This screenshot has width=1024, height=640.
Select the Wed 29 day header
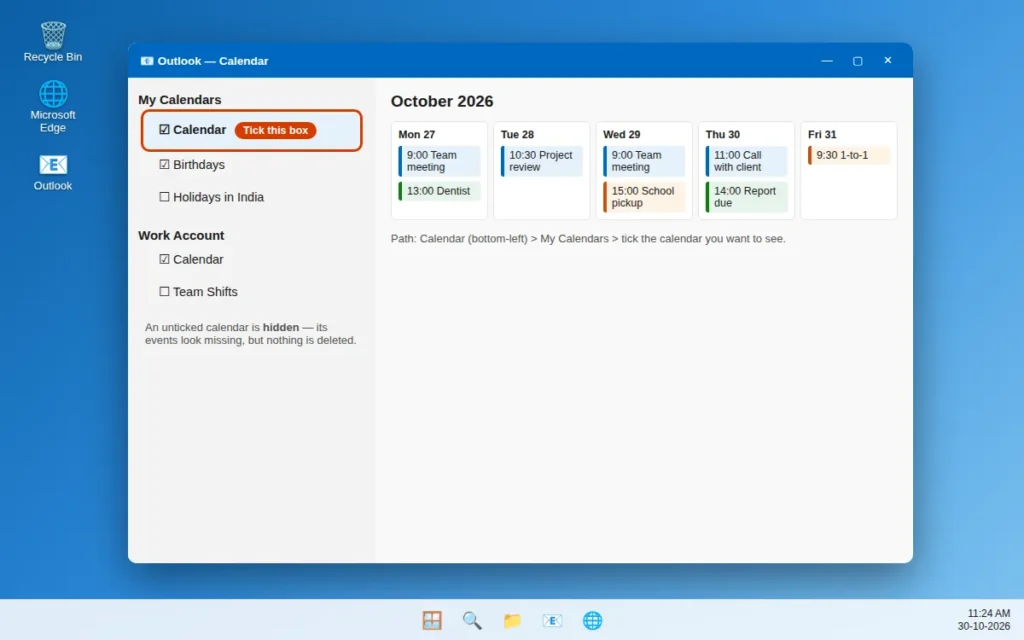click(621, 134)
